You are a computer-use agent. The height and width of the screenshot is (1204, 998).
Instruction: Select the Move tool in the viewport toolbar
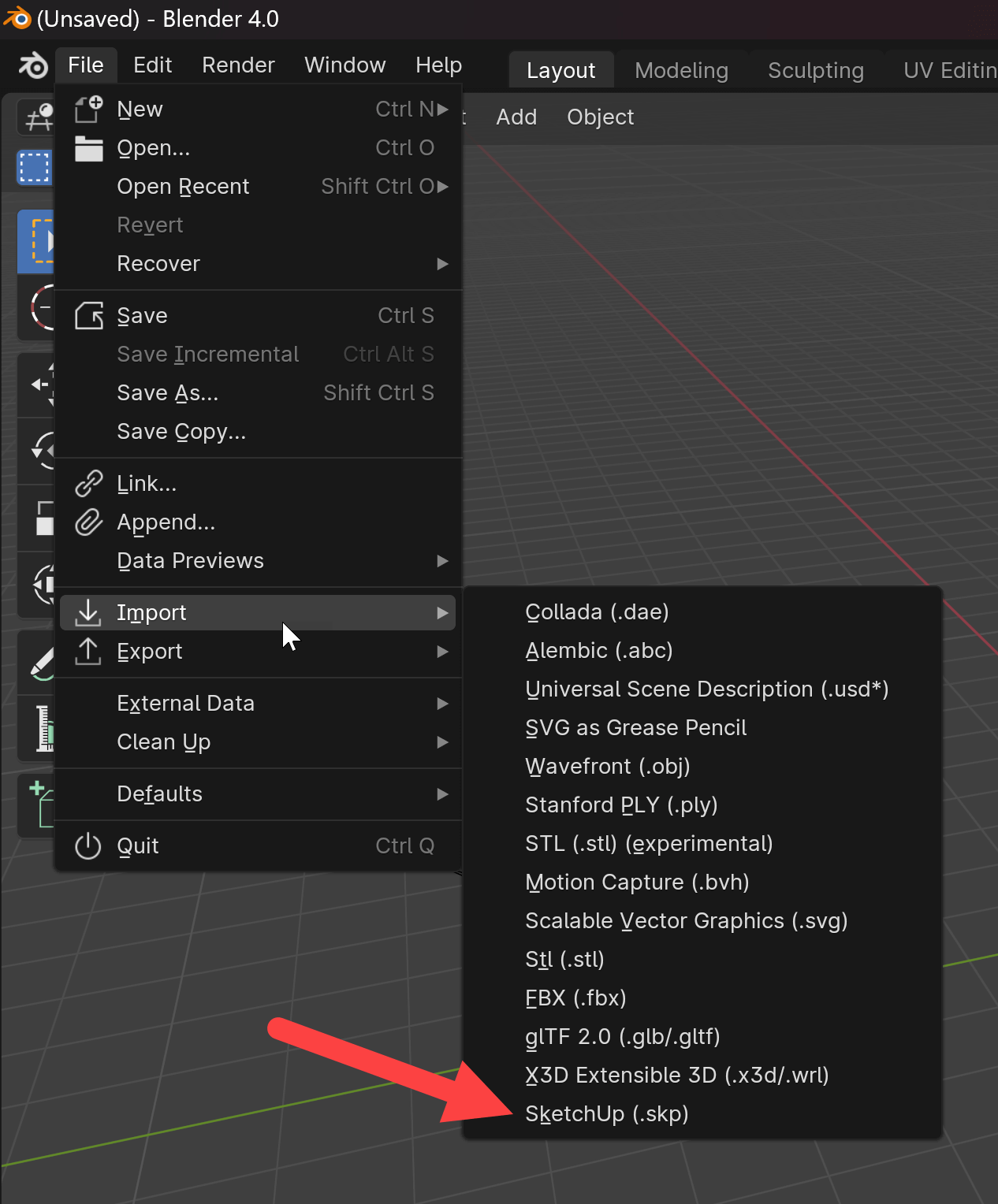tap(35, 385)
